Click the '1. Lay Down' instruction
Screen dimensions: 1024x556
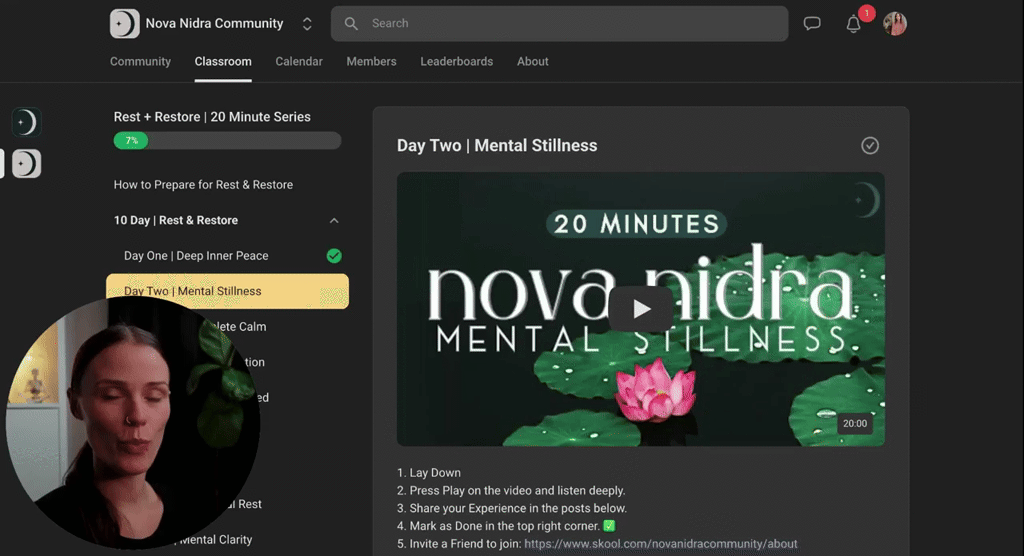tap(428, 472)
